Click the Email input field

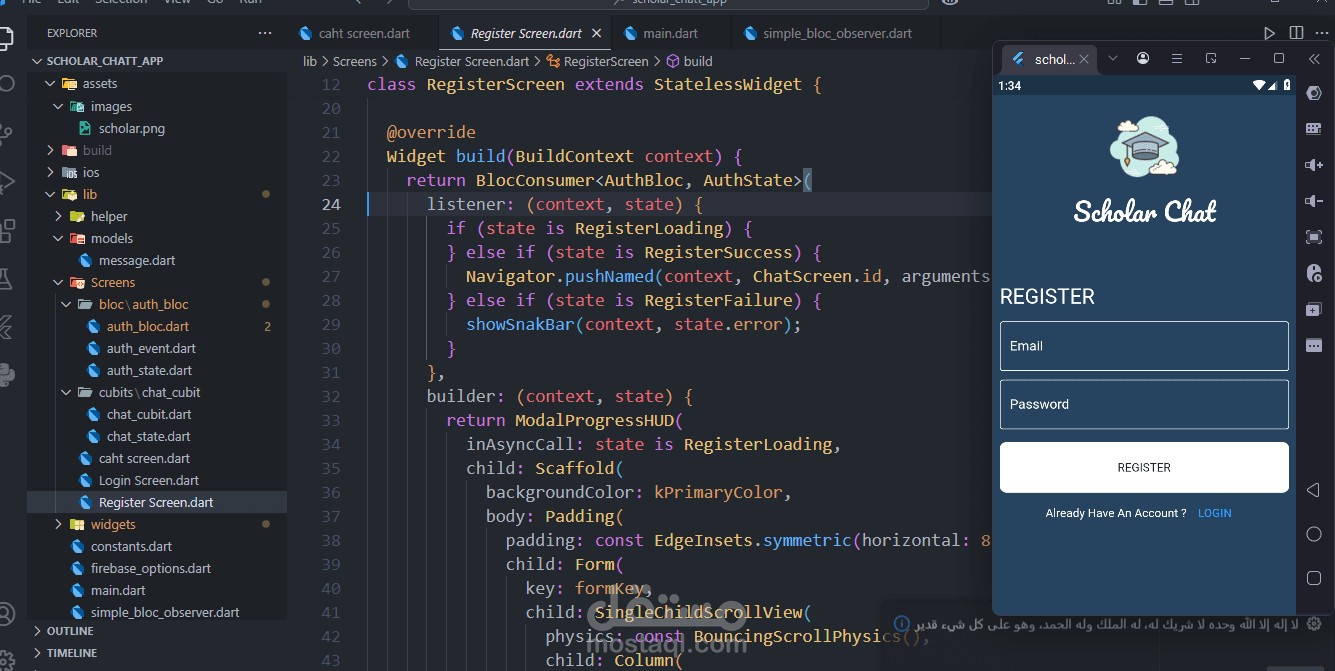[x=1144, y=346]
